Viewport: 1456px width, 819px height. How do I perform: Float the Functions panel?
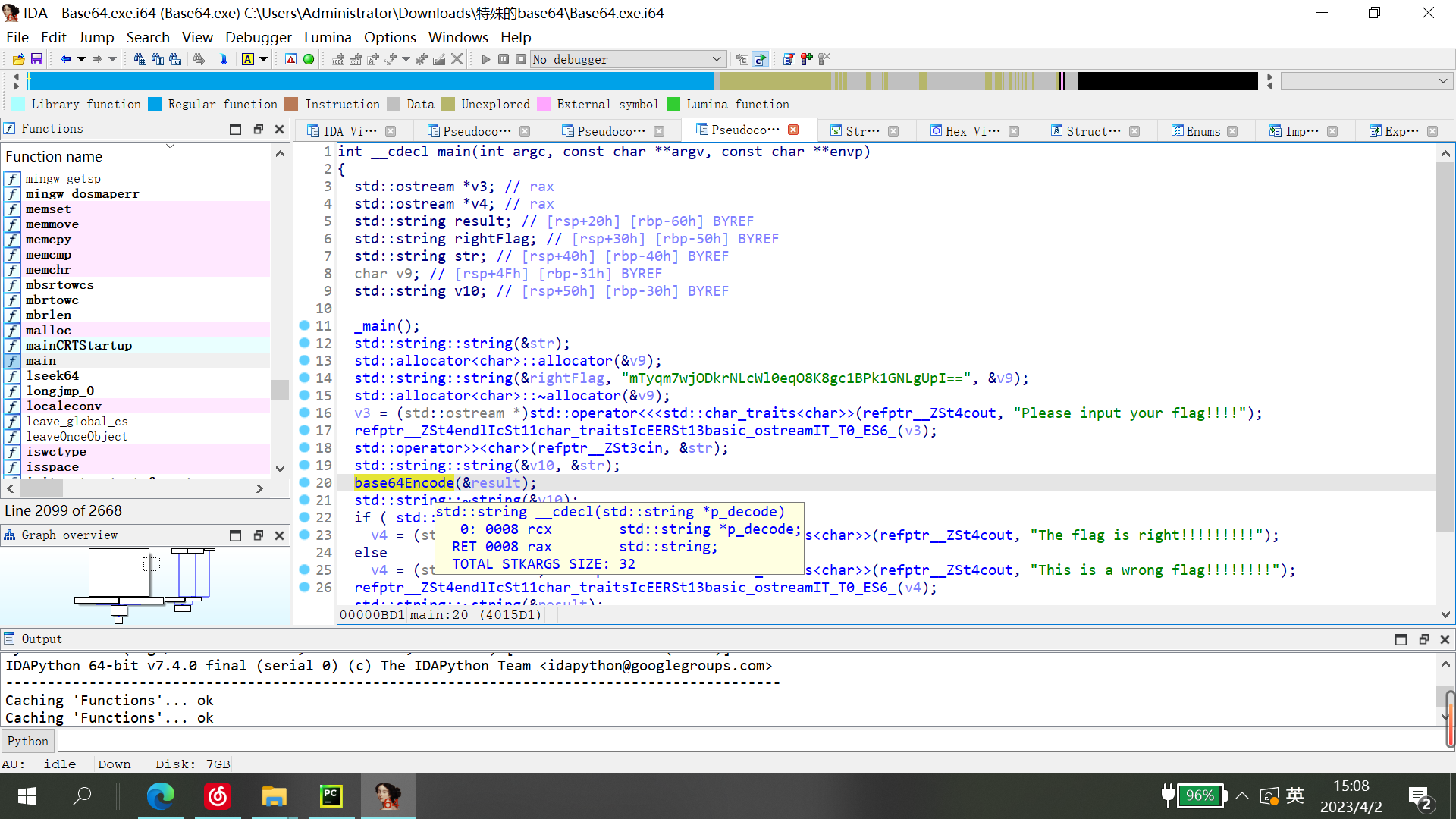tap(258, 129)
